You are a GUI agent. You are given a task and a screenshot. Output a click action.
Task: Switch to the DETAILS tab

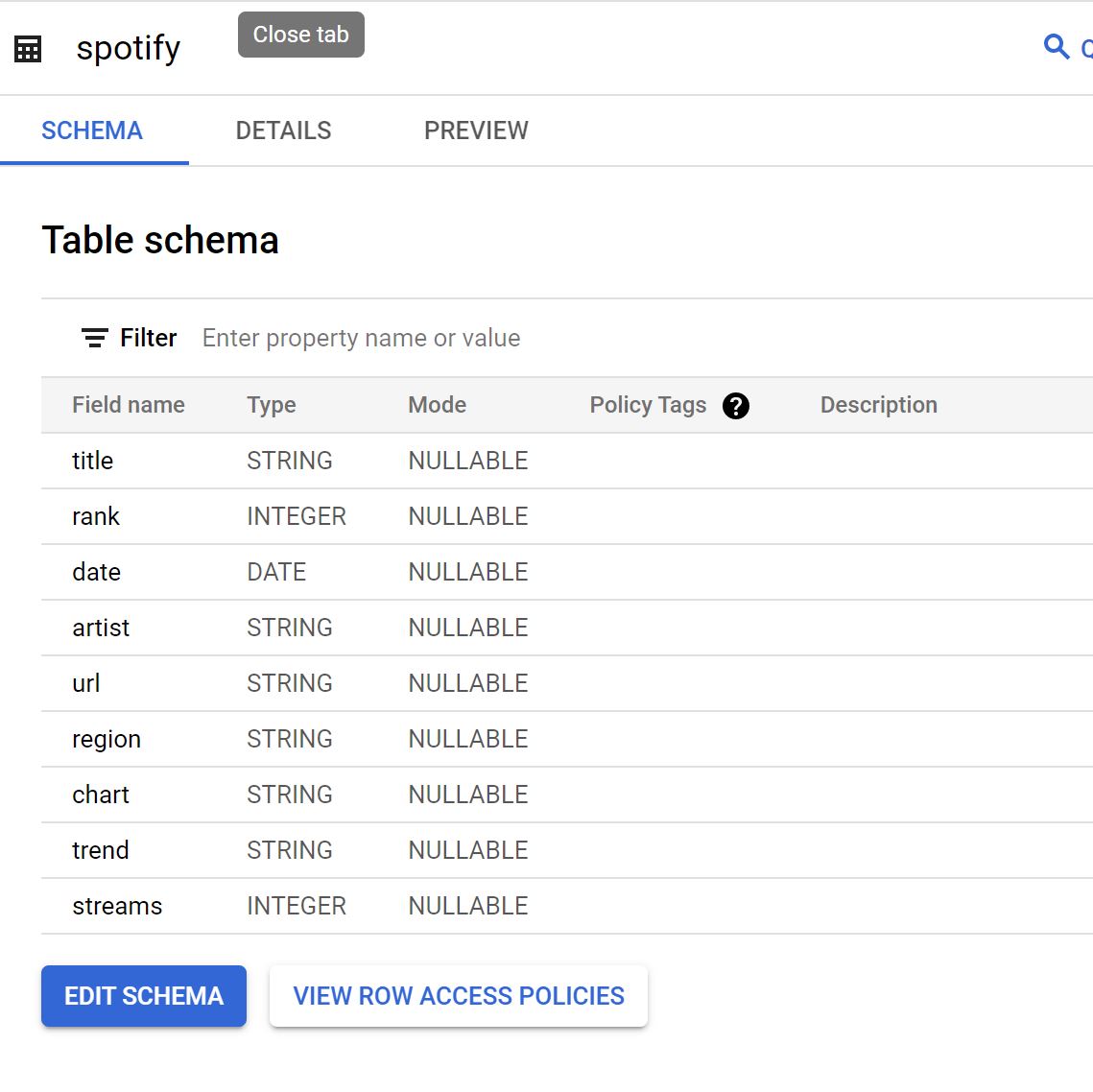(283, 131)
